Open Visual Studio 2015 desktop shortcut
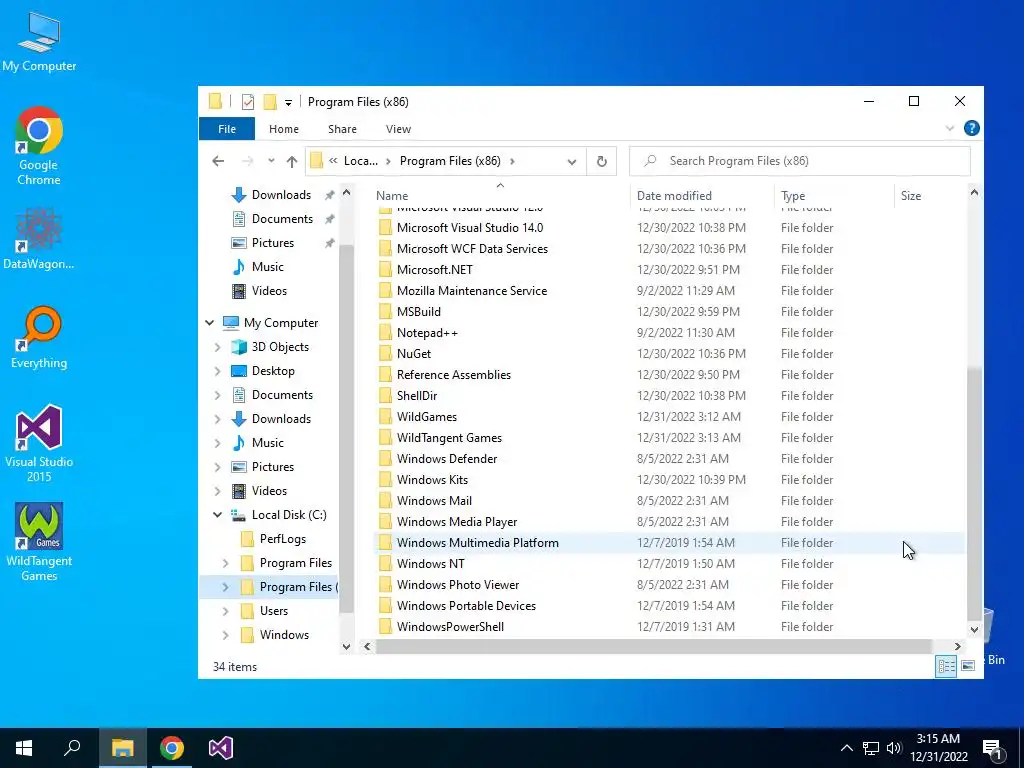Viewport: 1024px width, 768px height. [x=39, y=443]
